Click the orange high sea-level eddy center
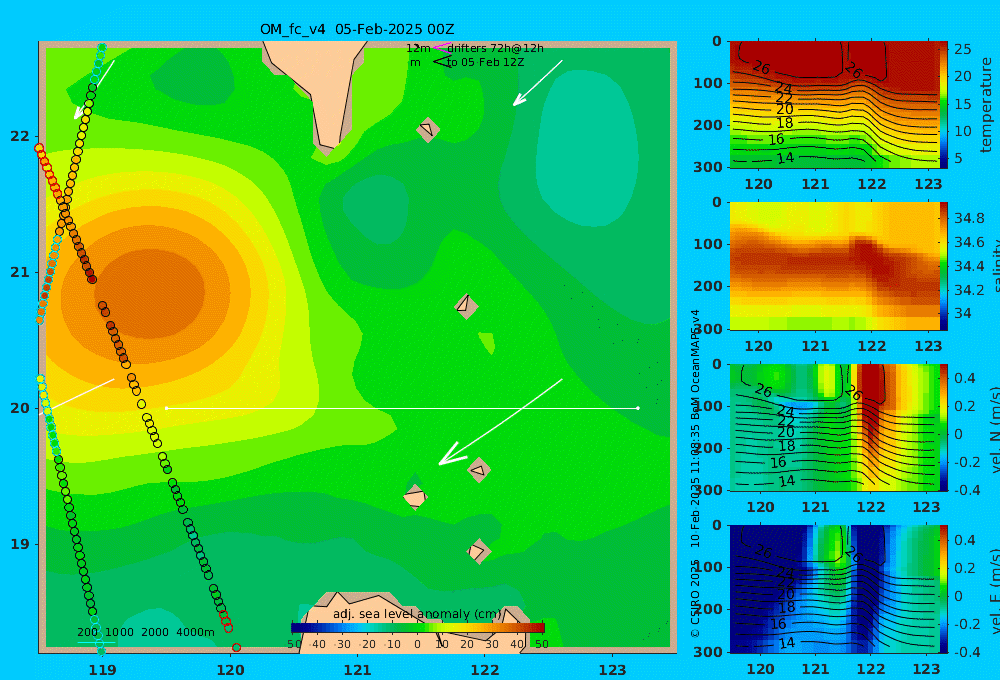Screen dimensions: 1000x680 [151, 292]
